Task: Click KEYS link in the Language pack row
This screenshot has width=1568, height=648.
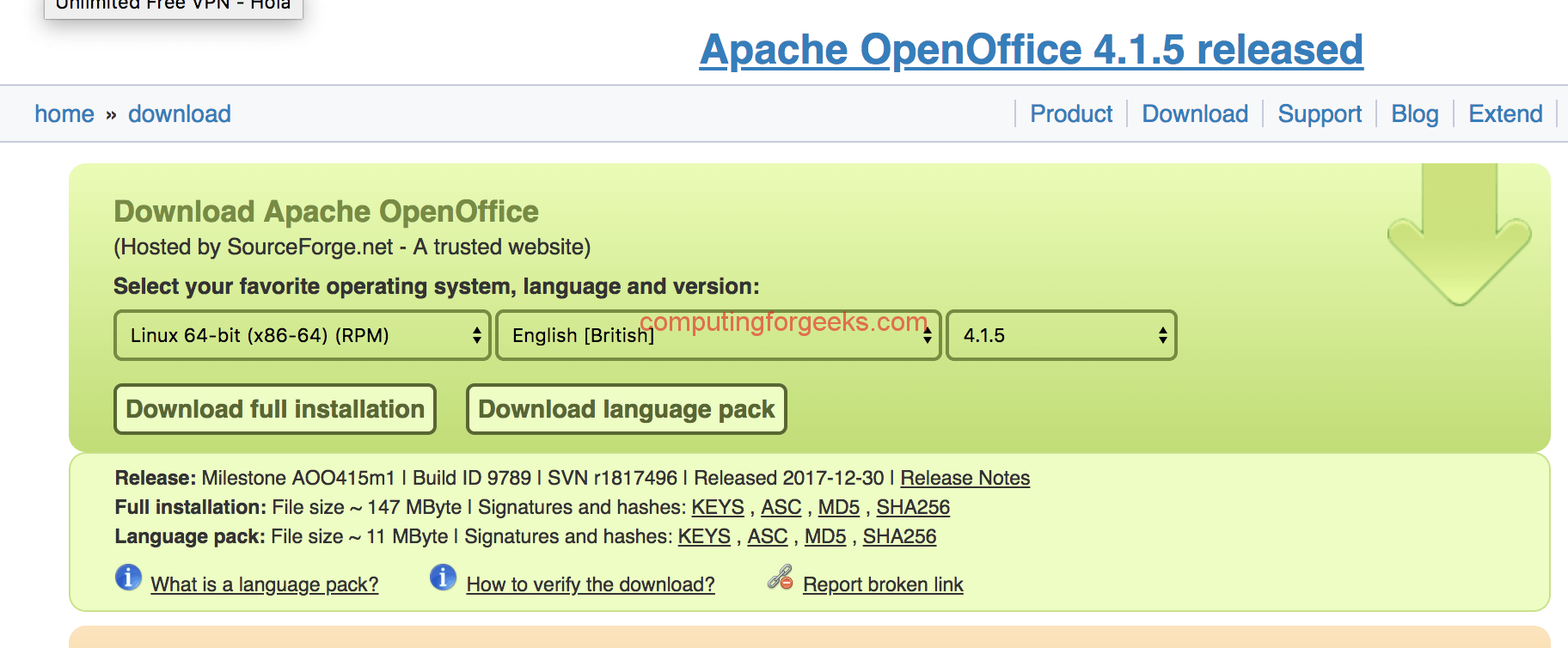Action: 704,536
